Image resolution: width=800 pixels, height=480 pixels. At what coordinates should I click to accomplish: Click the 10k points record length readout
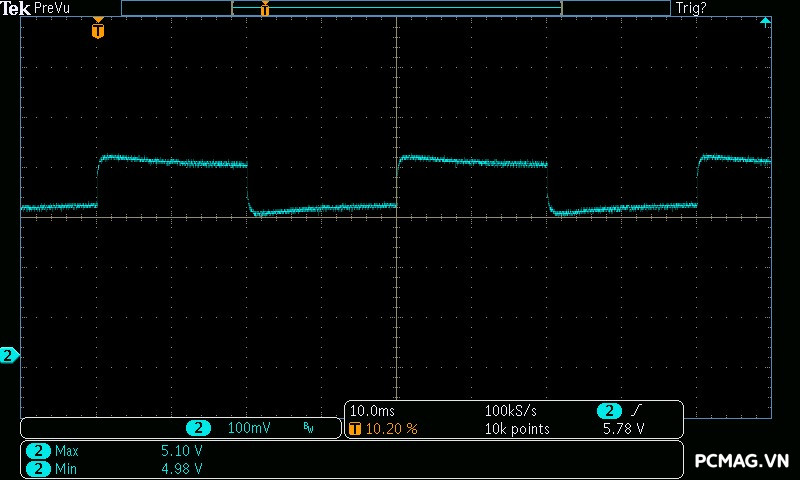point(516,428)
